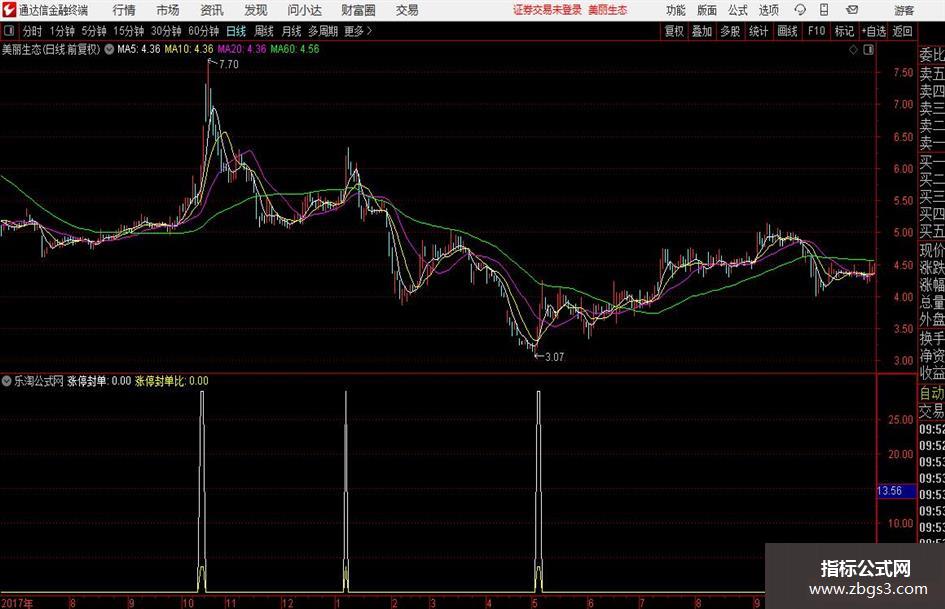
Task: Open the 问小达 menu
Action: pos(304,10)
